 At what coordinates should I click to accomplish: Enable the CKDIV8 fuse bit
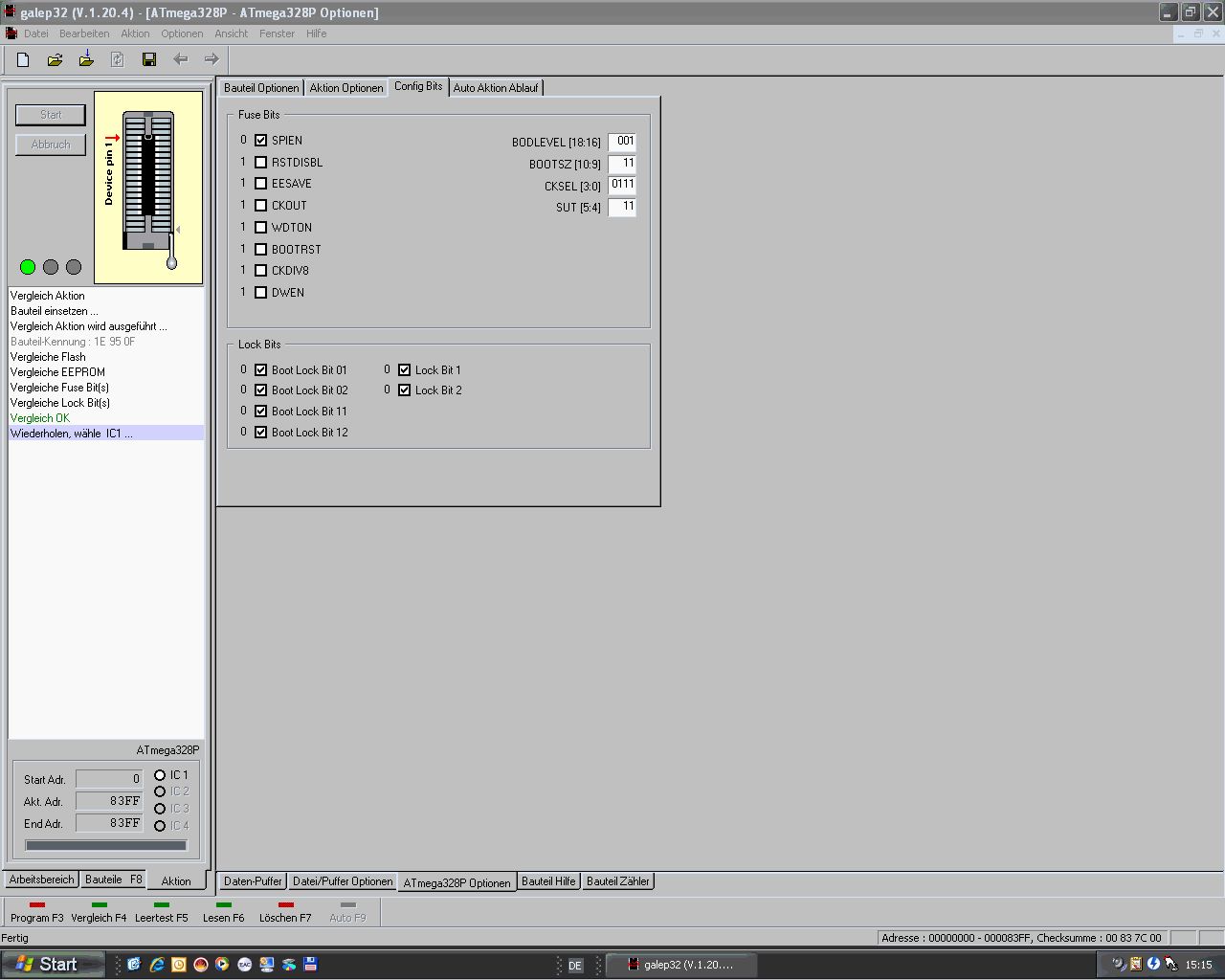260,271
